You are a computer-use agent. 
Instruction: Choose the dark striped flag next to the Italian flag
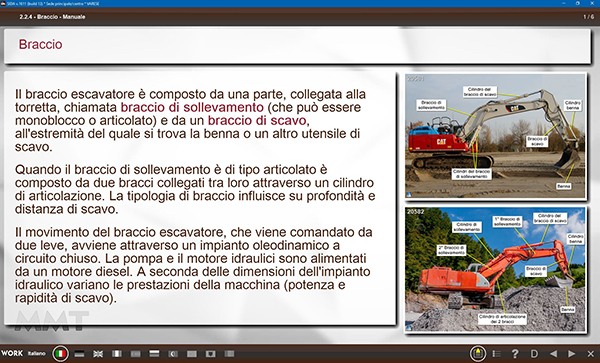point(79,354)
